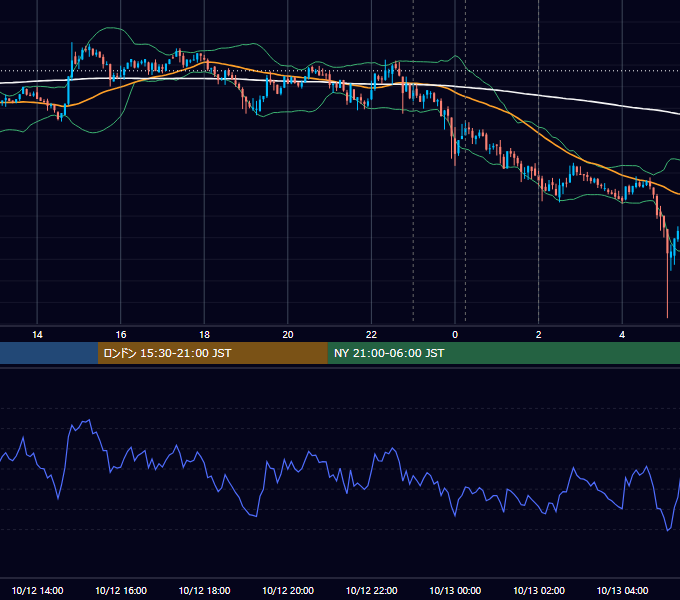This screenshot has width=680, height=600.
Task: Select the ロンドン 15:30-21:00 JST session bar
Action: [212, 353]
